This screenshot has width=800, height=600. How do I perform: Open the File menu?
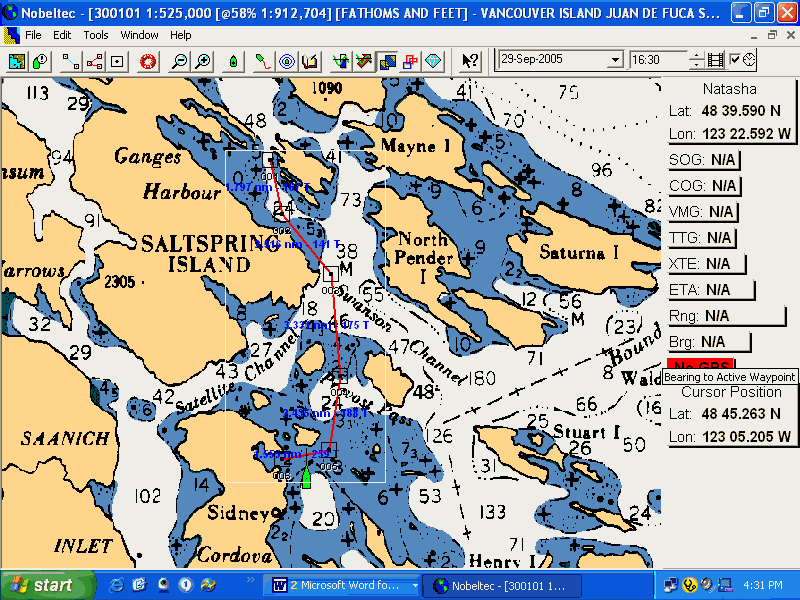[33, 35]
